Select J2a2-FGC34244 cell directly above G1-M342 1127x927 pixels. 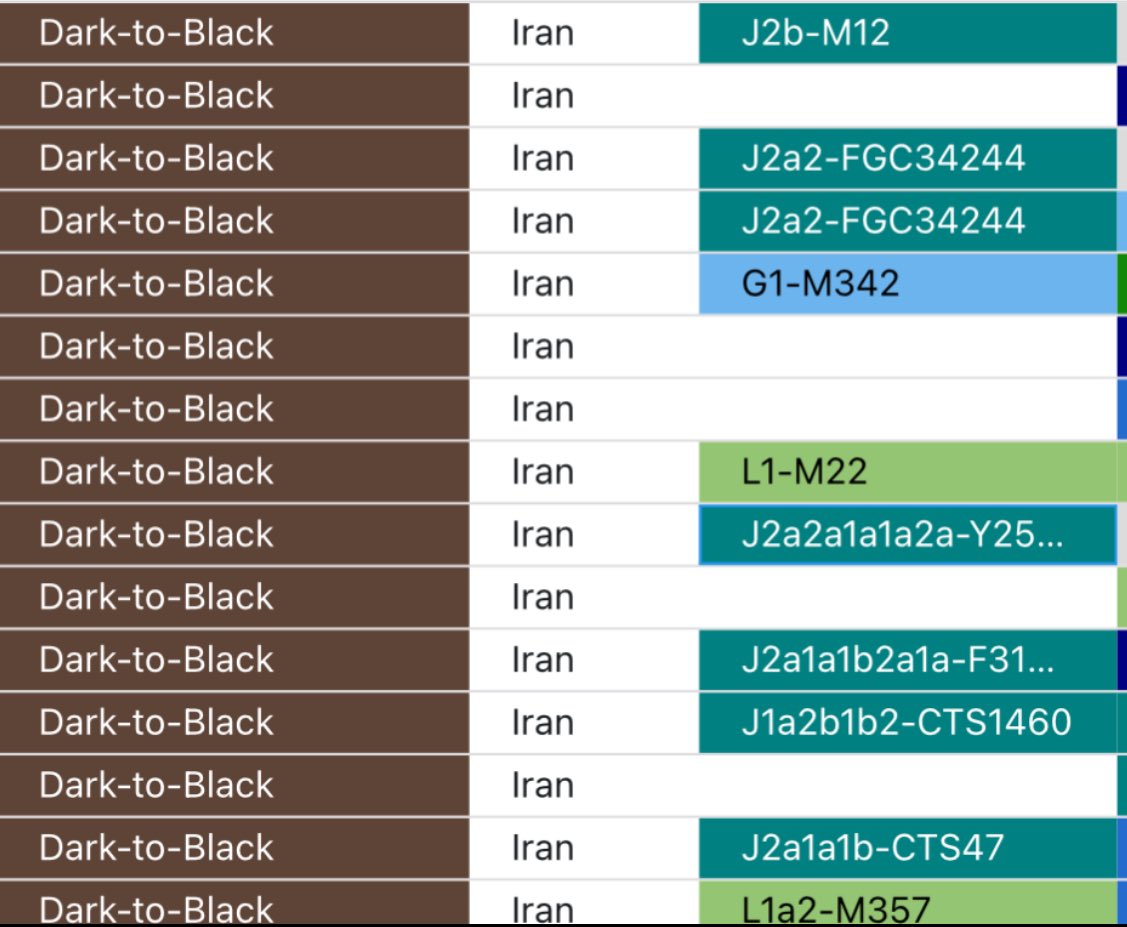[908, 221]
